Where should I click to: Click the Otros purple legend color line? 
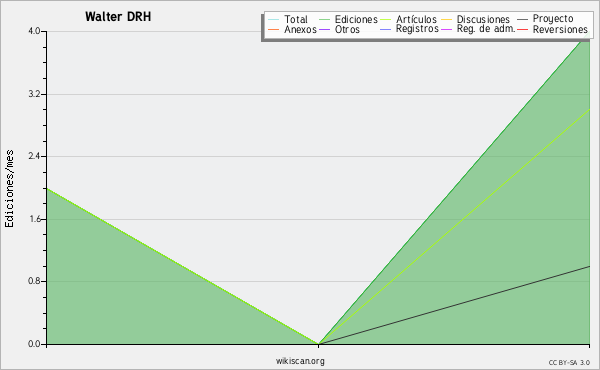point(324,29)
